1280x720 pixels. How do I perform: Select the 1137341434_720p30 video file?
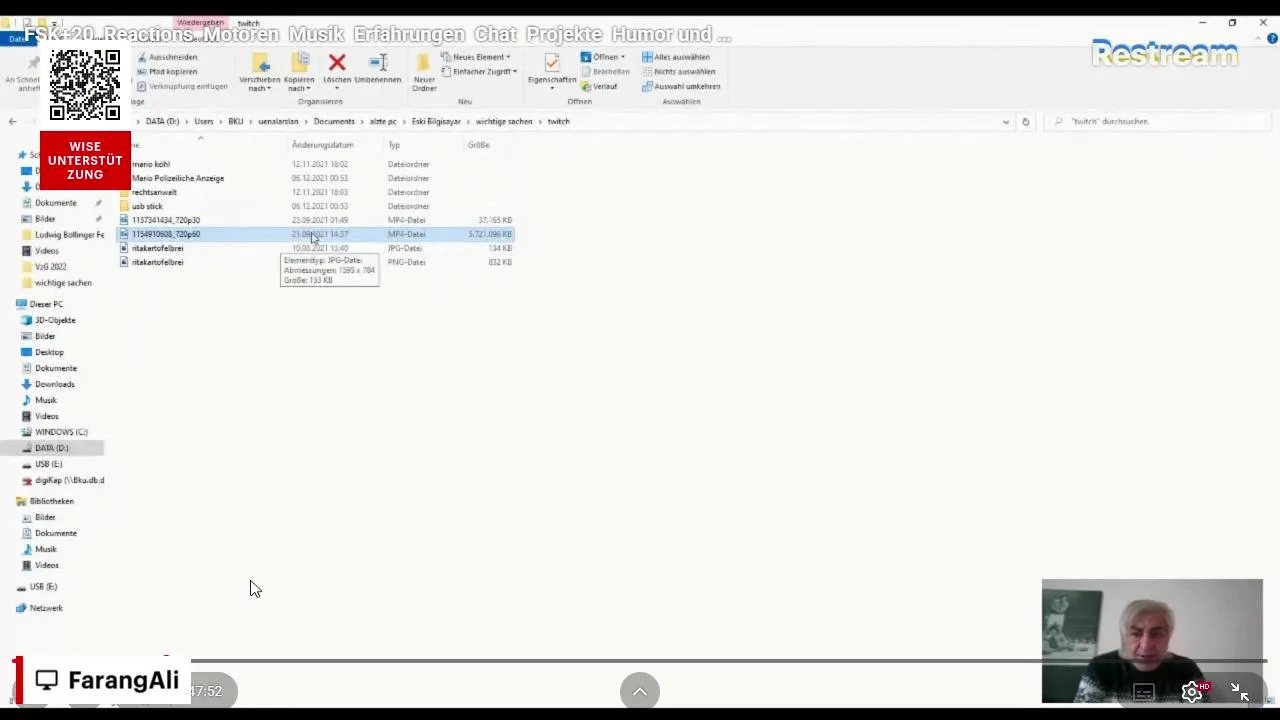click(316, 220)
